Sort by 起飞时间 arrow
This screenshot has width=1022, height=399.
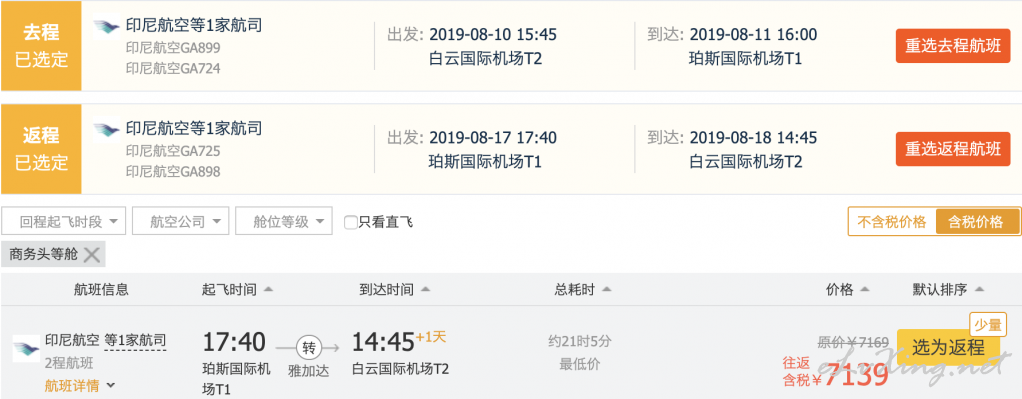(x=268, y=289)
